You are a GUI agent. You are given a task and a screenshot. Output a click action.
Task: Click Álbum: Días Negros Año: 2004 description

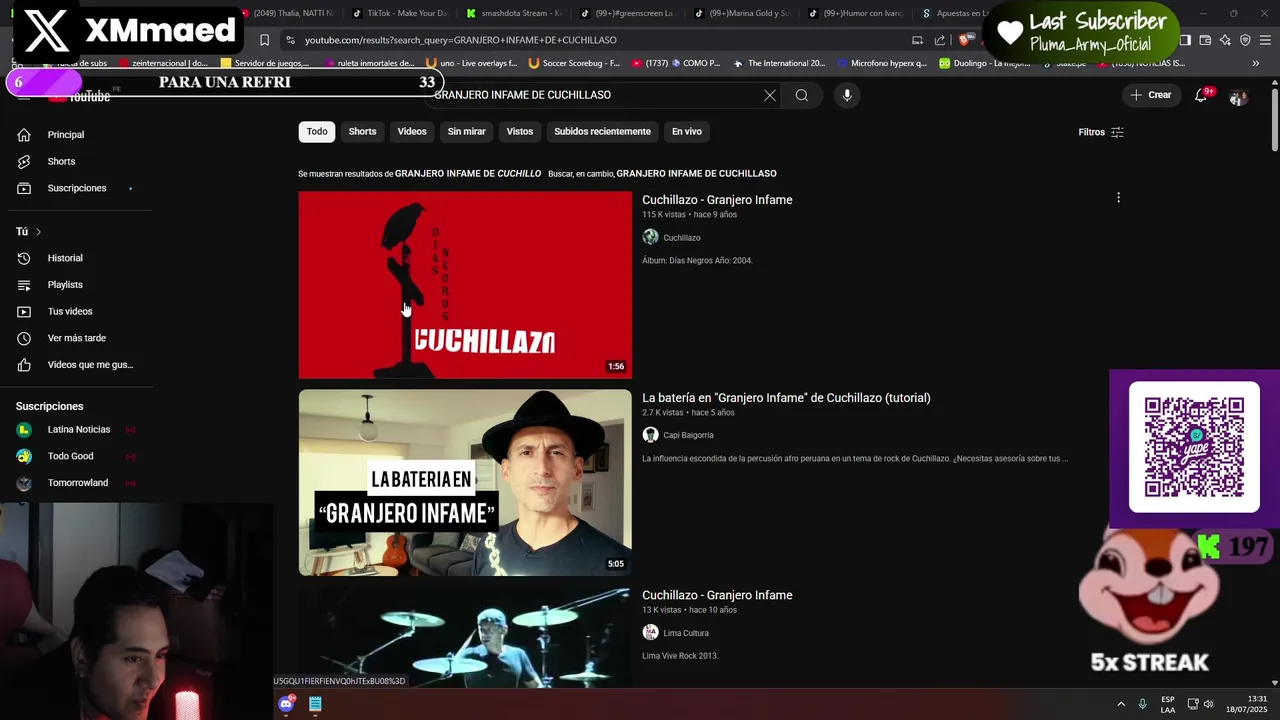pyautogui.click(x=697, y=261)
